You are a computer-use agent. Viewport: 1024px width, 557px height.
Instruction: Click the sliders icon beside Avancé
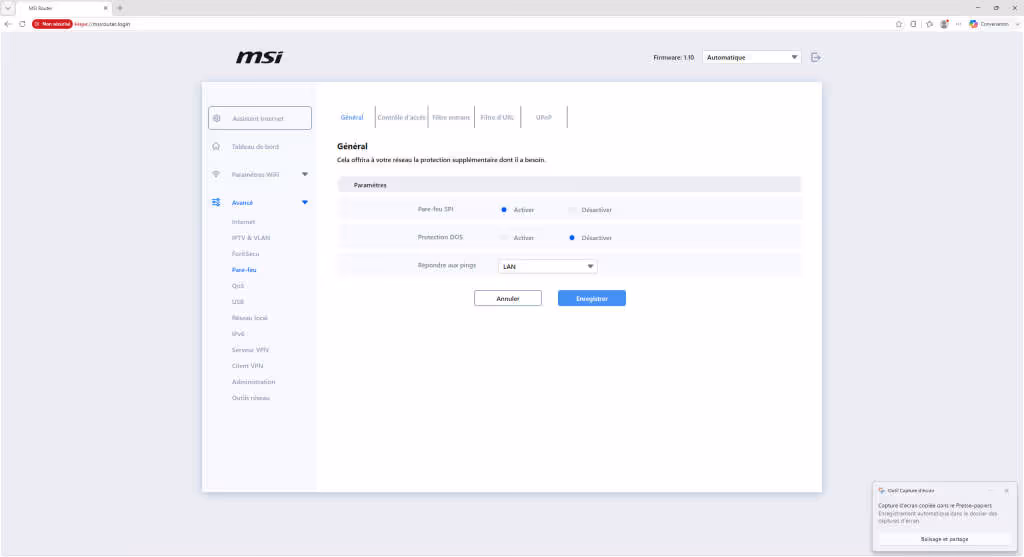(x=216, y=202)
